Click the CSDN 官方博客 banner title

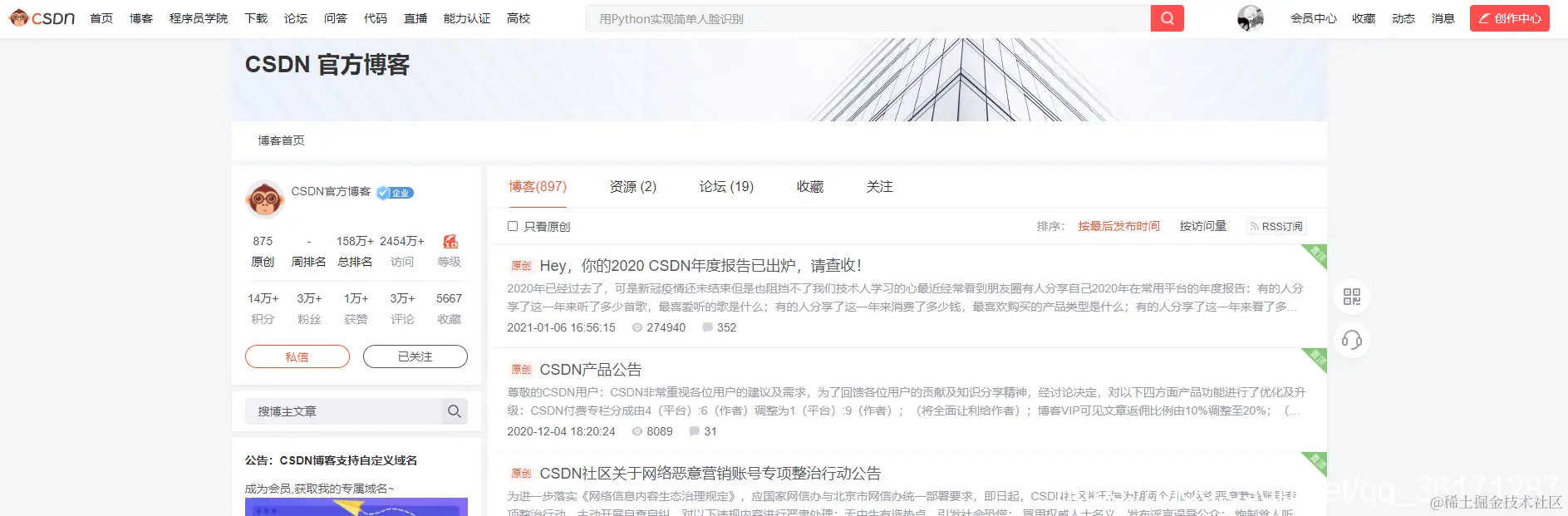pyautogui.click(x=327, y=65)
